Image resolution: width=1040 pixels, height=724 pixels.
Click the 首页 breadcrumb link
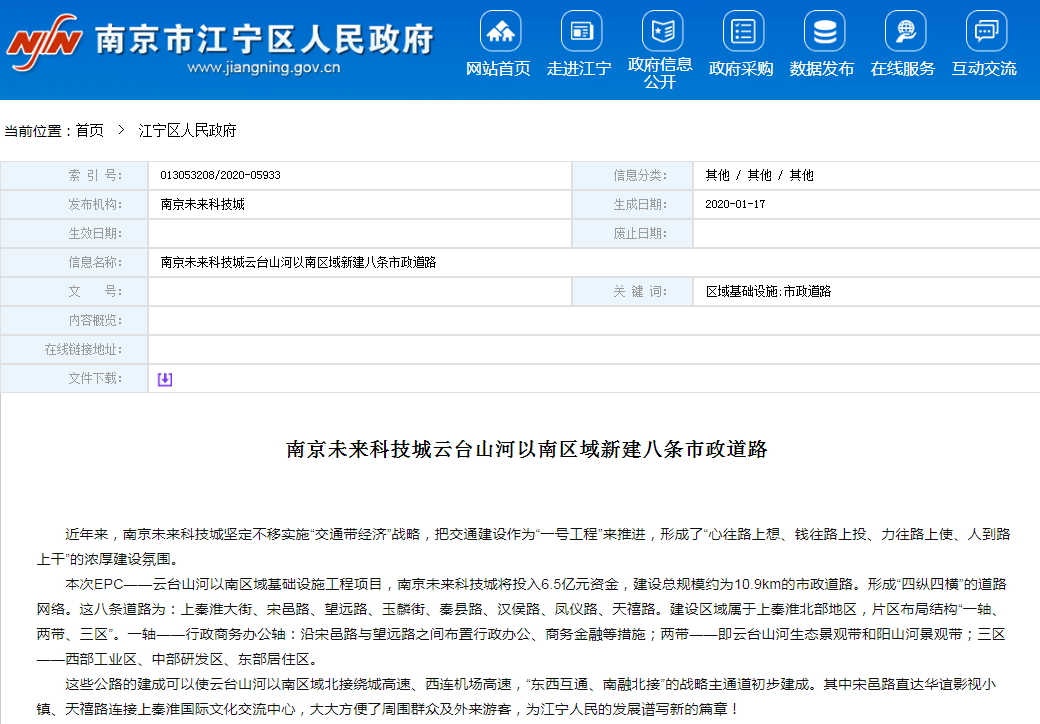(89, 131)
